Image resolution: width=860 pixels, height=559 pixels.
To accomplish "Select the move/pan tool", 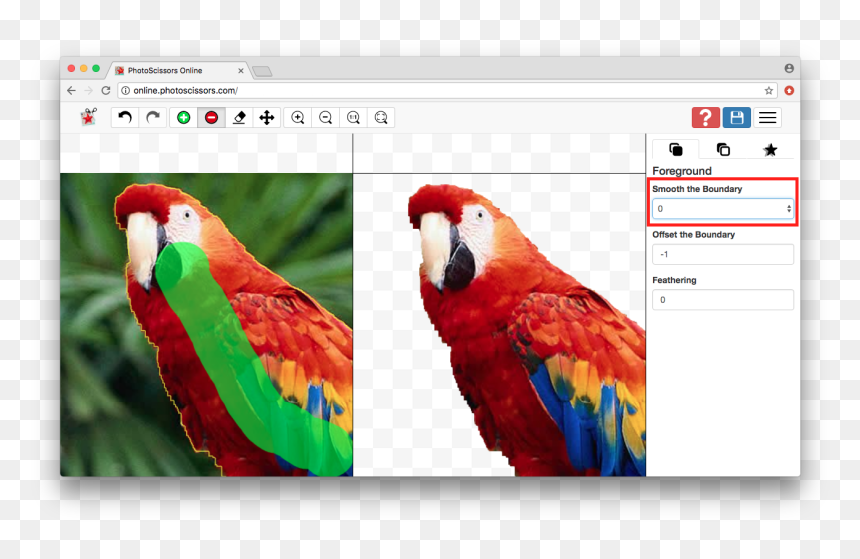I will pos(267,117).
